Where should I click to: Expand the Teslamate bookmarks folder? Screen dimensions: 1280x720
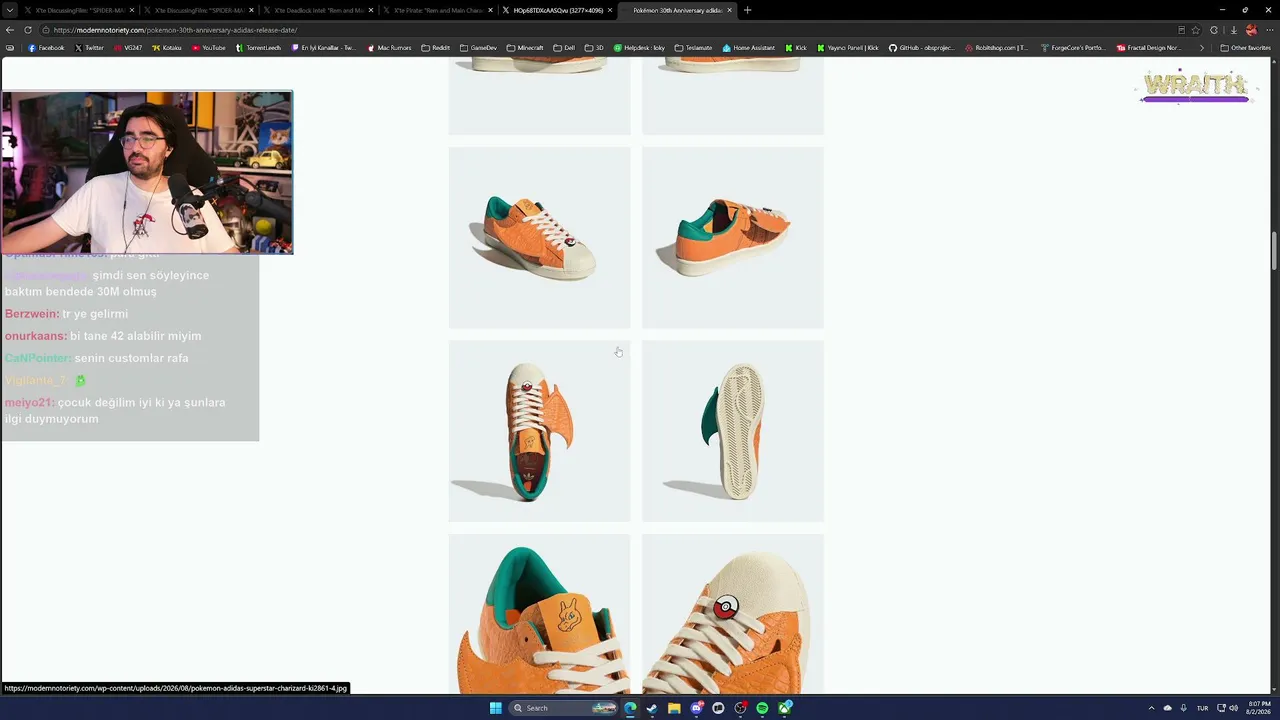tap(693, 48)
